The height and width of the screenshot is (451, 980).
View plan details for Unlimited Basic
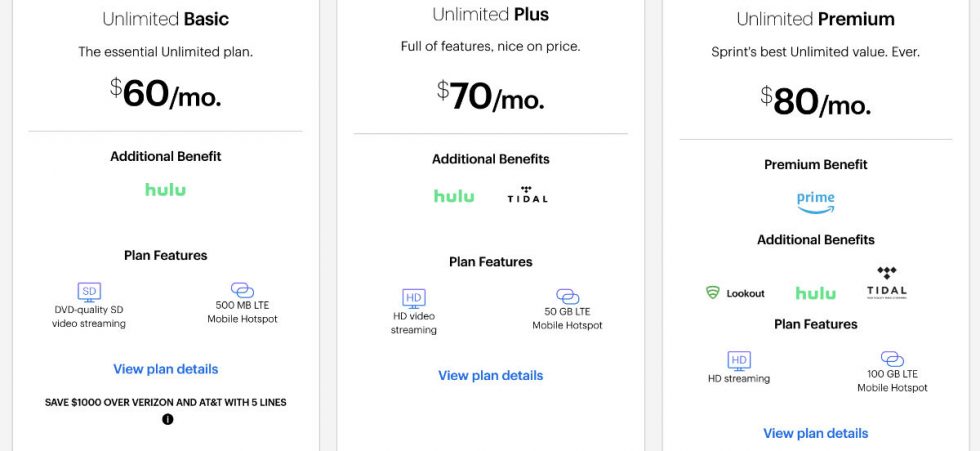tap(165, 369)
